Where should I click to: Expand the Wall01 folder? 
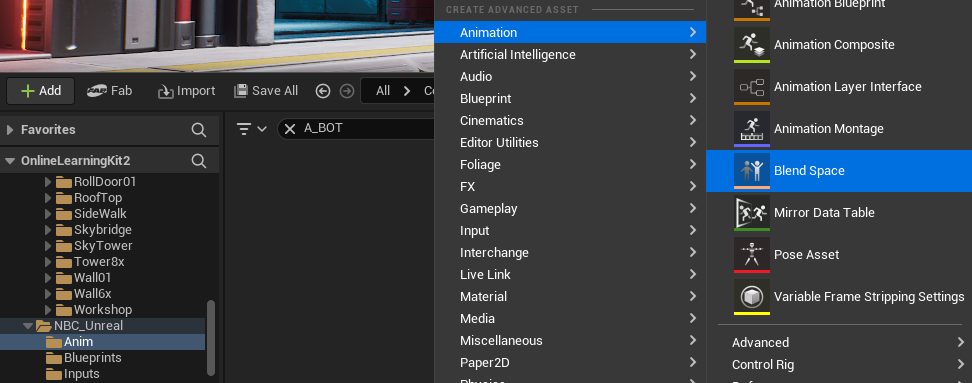(48, 278)
